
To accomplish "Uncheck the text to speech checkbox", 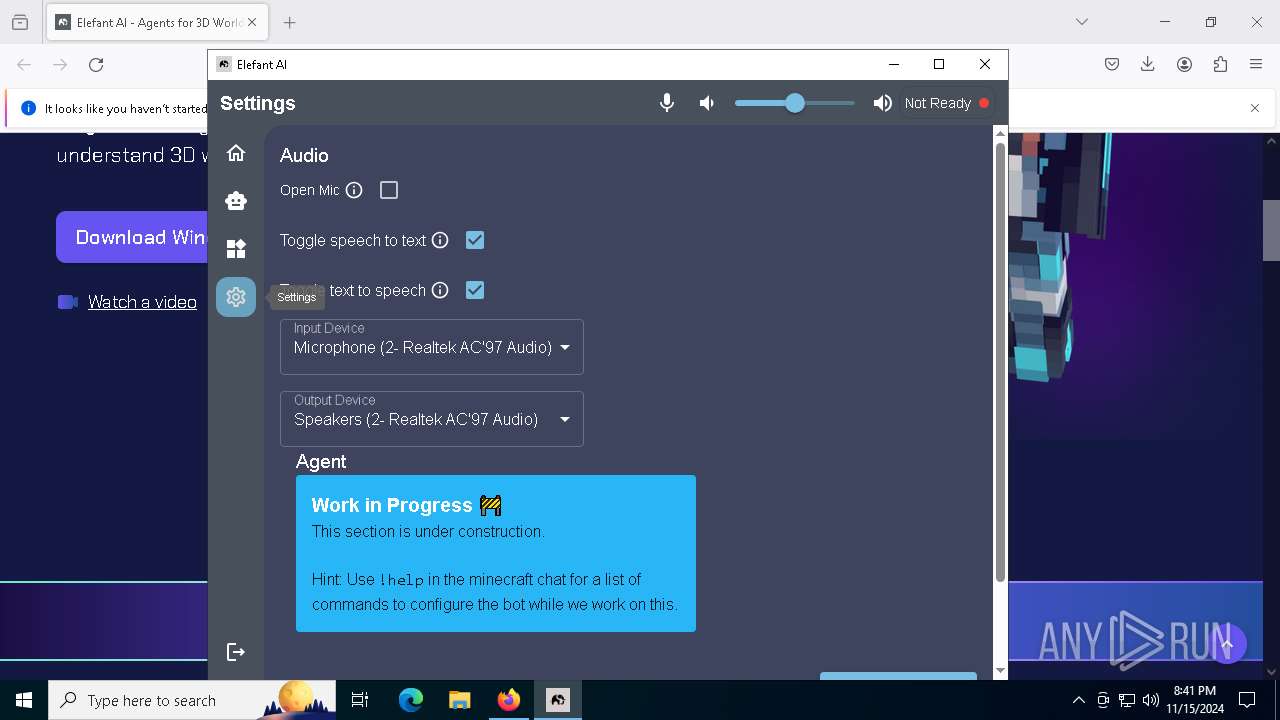I will pos(475,290).
